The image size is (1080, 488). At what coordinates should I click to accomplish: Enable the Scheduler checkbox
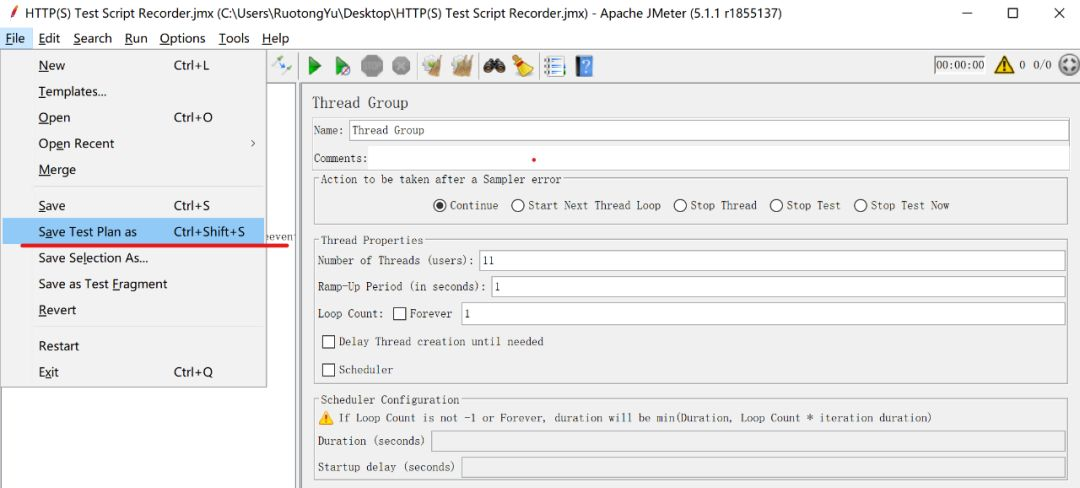(x=329, y=370)
